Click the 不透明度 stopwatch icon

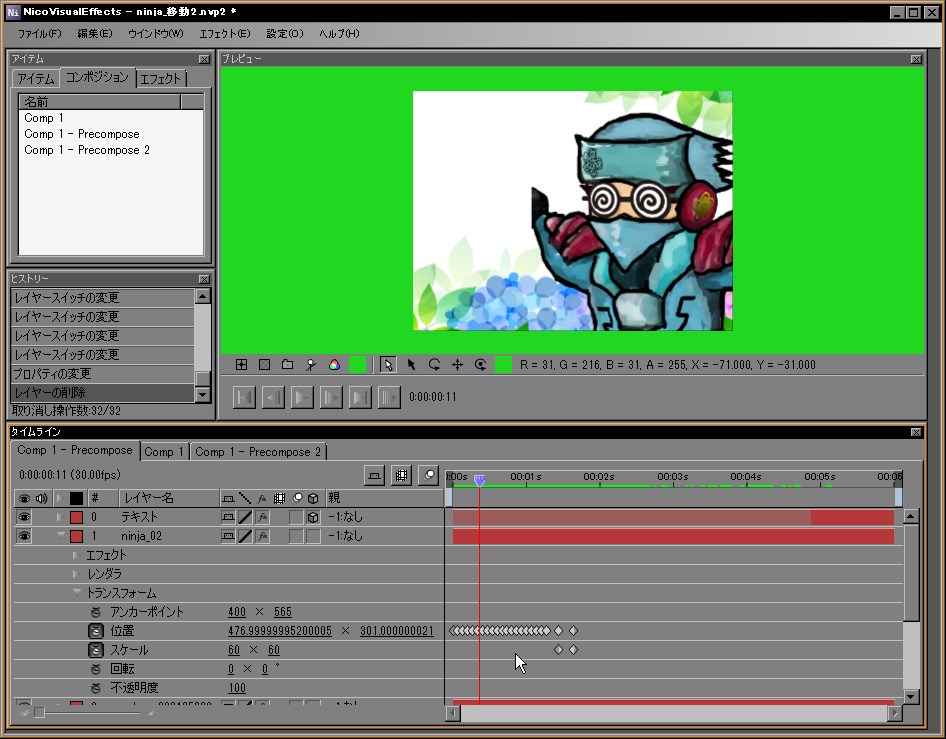coord(95,688)
